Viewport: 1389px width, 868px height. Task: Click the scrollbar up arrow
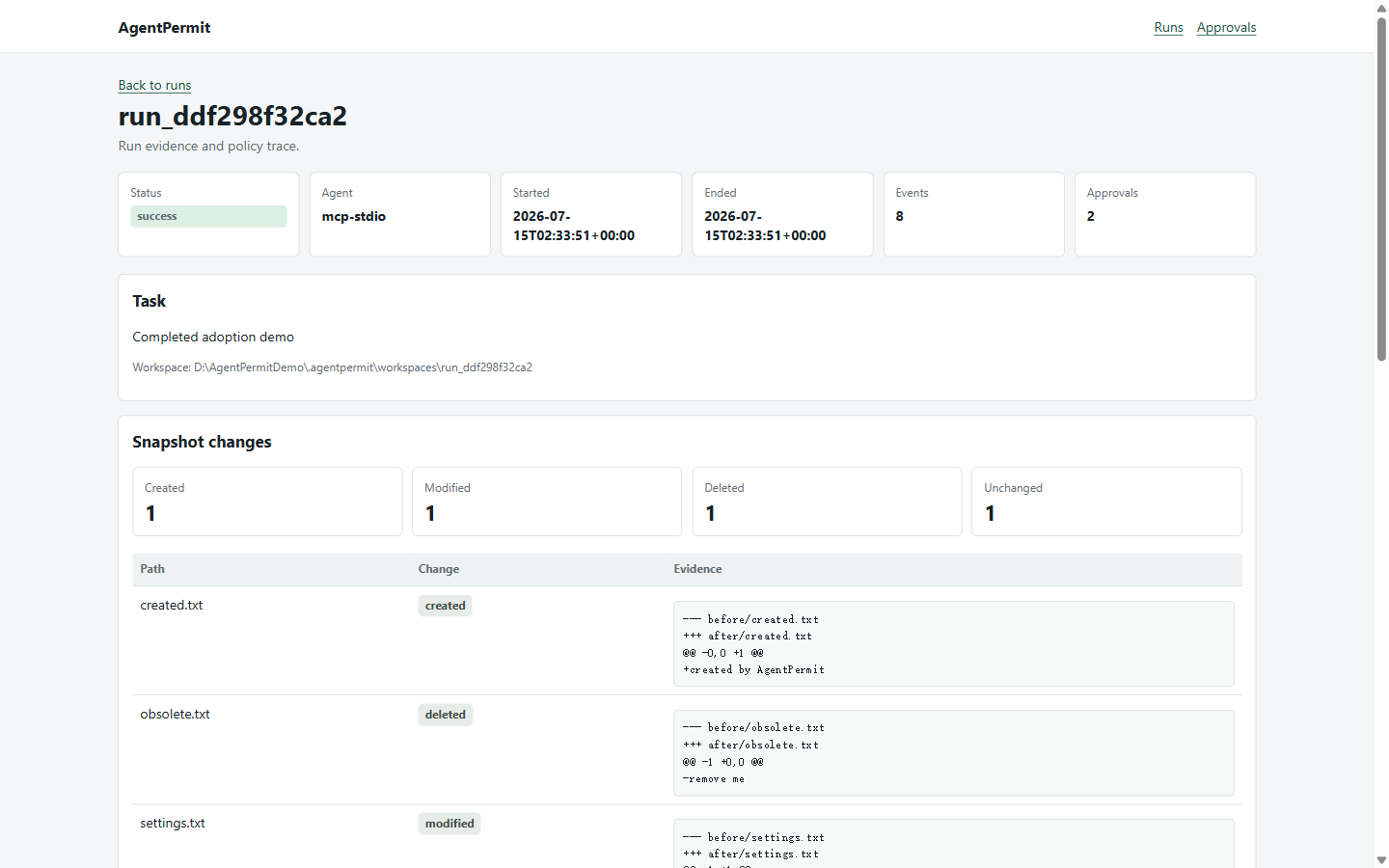(1381, 8)
